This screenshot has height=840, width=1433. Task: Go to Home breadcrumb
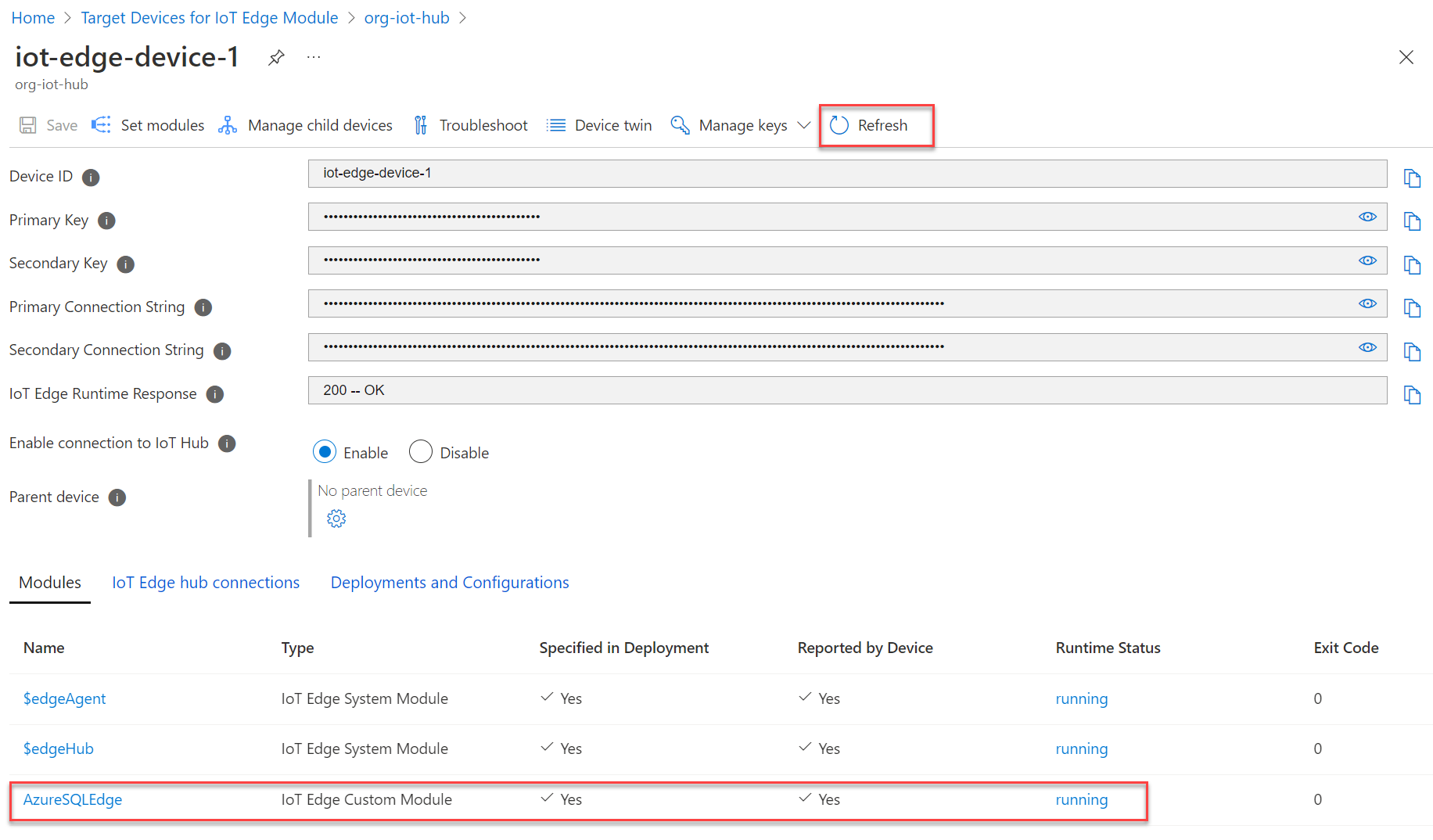tap(33, 17)
